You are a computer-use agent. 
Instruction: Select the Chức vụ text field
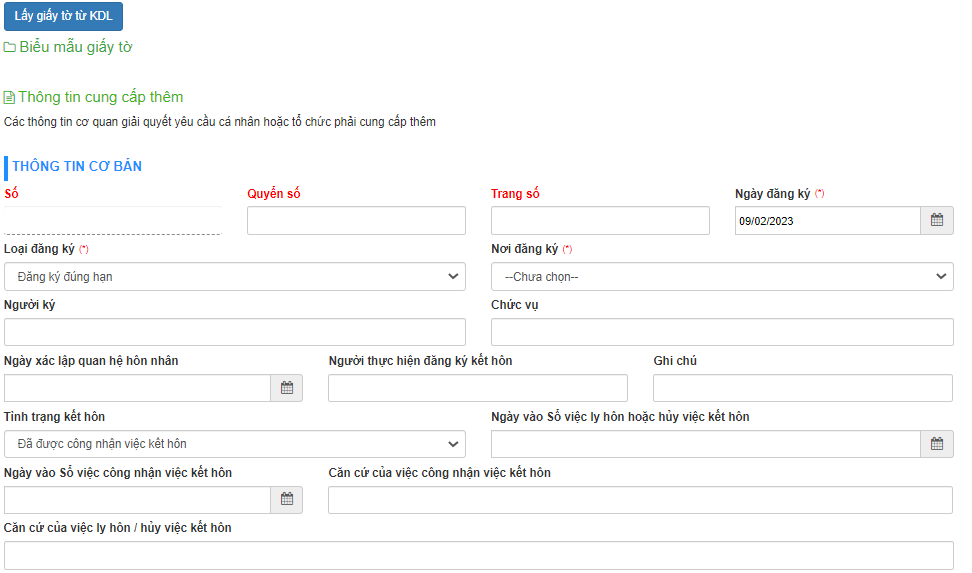point(721,332)
